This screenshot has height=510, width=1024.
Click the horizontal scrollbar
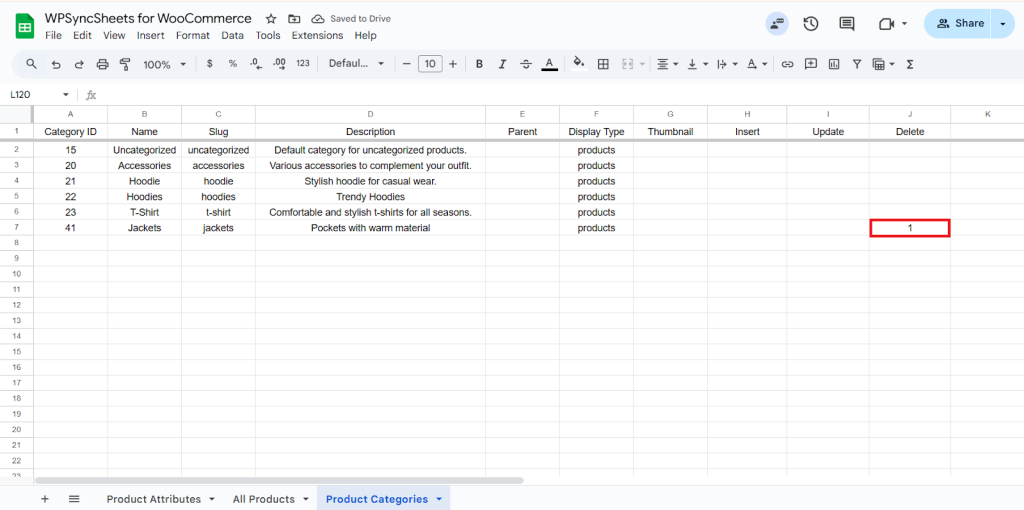[x=279, y=480]
